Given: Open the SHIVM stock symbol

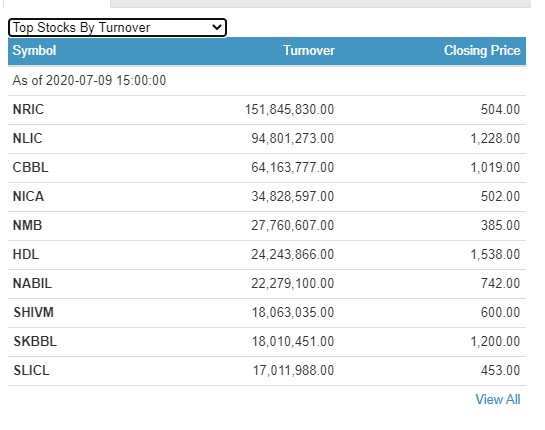Looking at the screenshot, I should point(33,313).
